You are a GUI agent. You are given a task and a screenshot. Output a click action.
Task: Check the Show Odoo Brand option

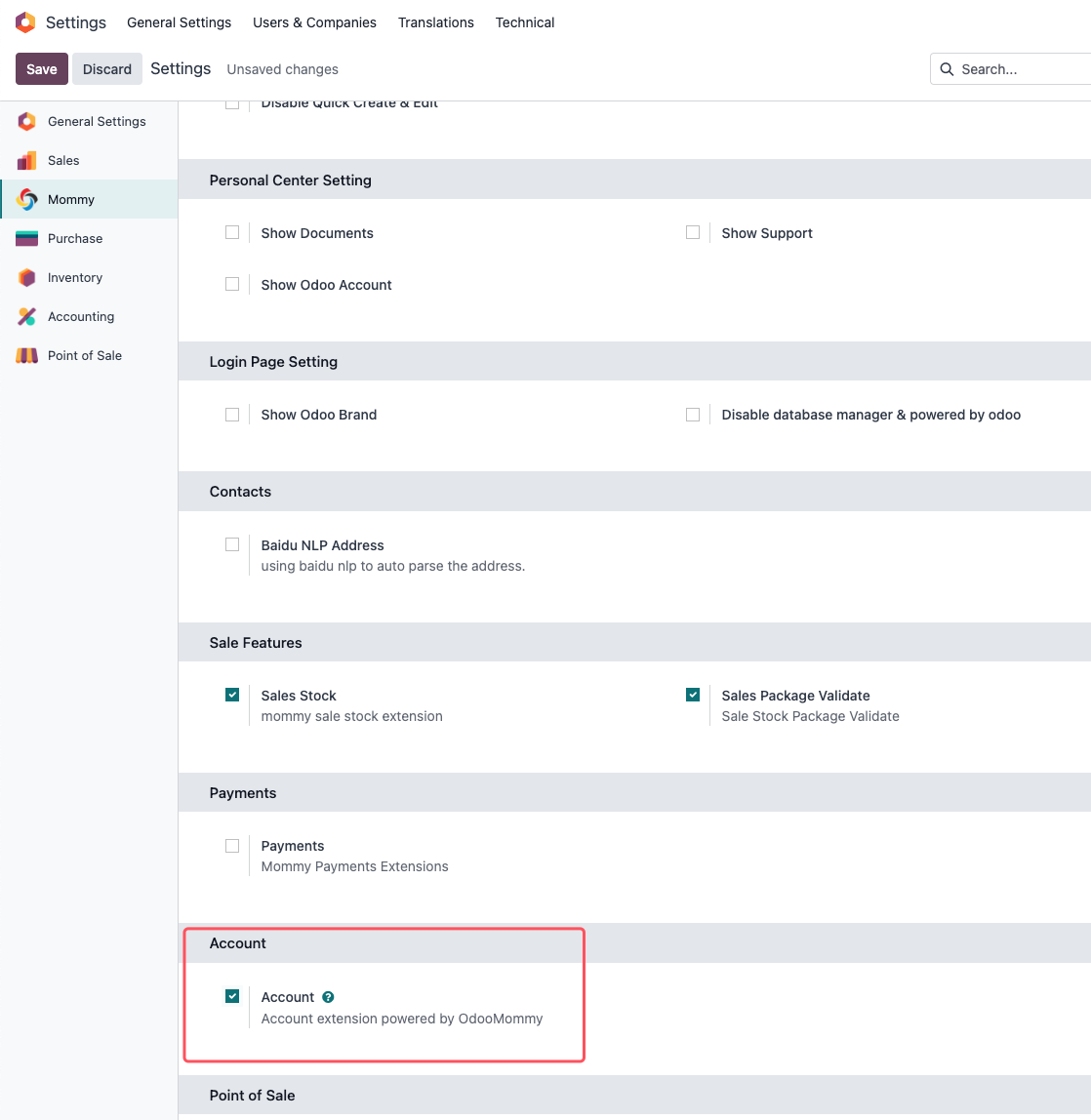(x=232, y=415)
